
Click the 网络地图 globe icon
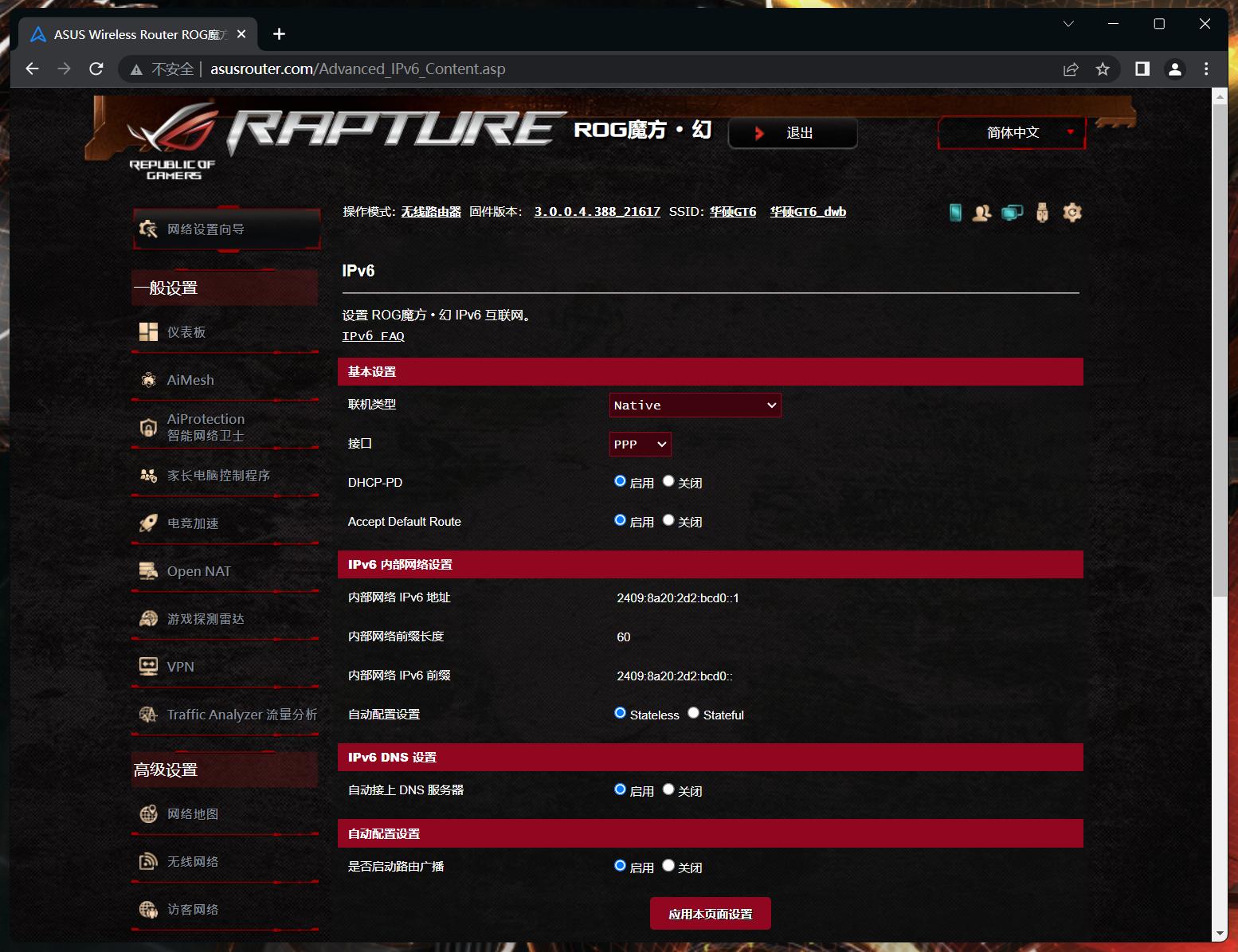pos(148,814)
